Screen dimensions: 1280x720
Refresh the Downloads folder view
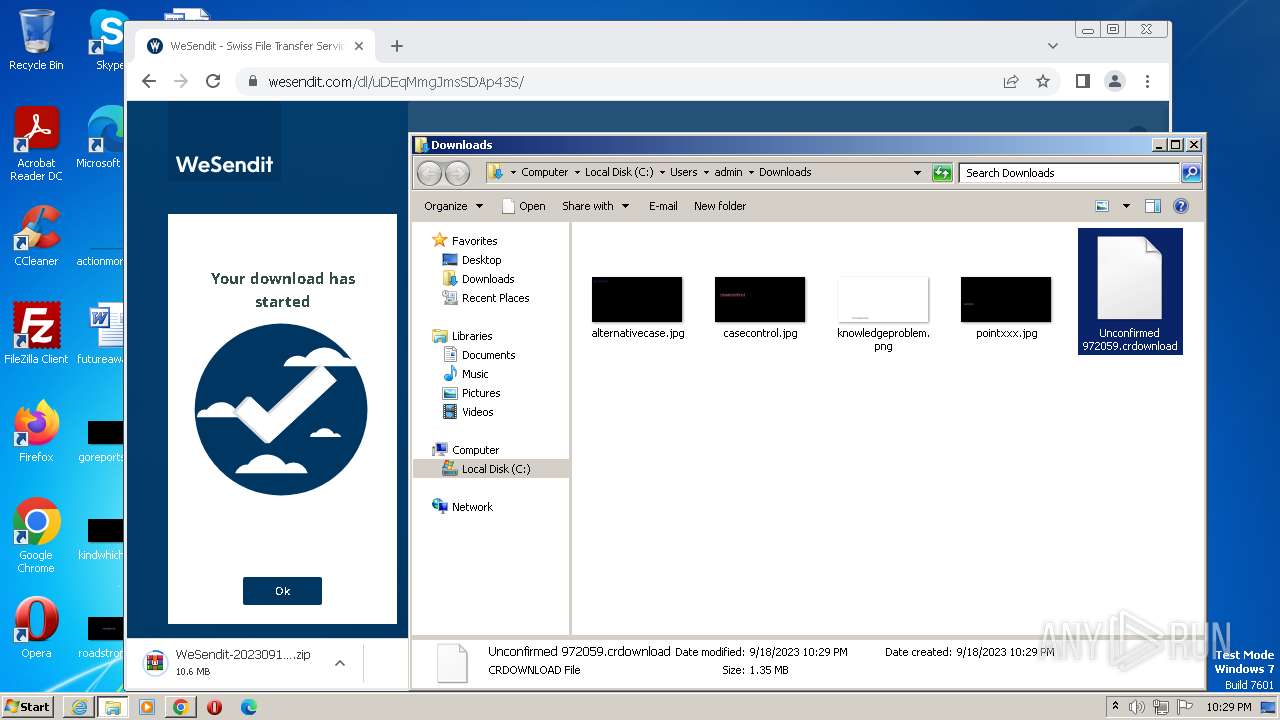(942, 173)
